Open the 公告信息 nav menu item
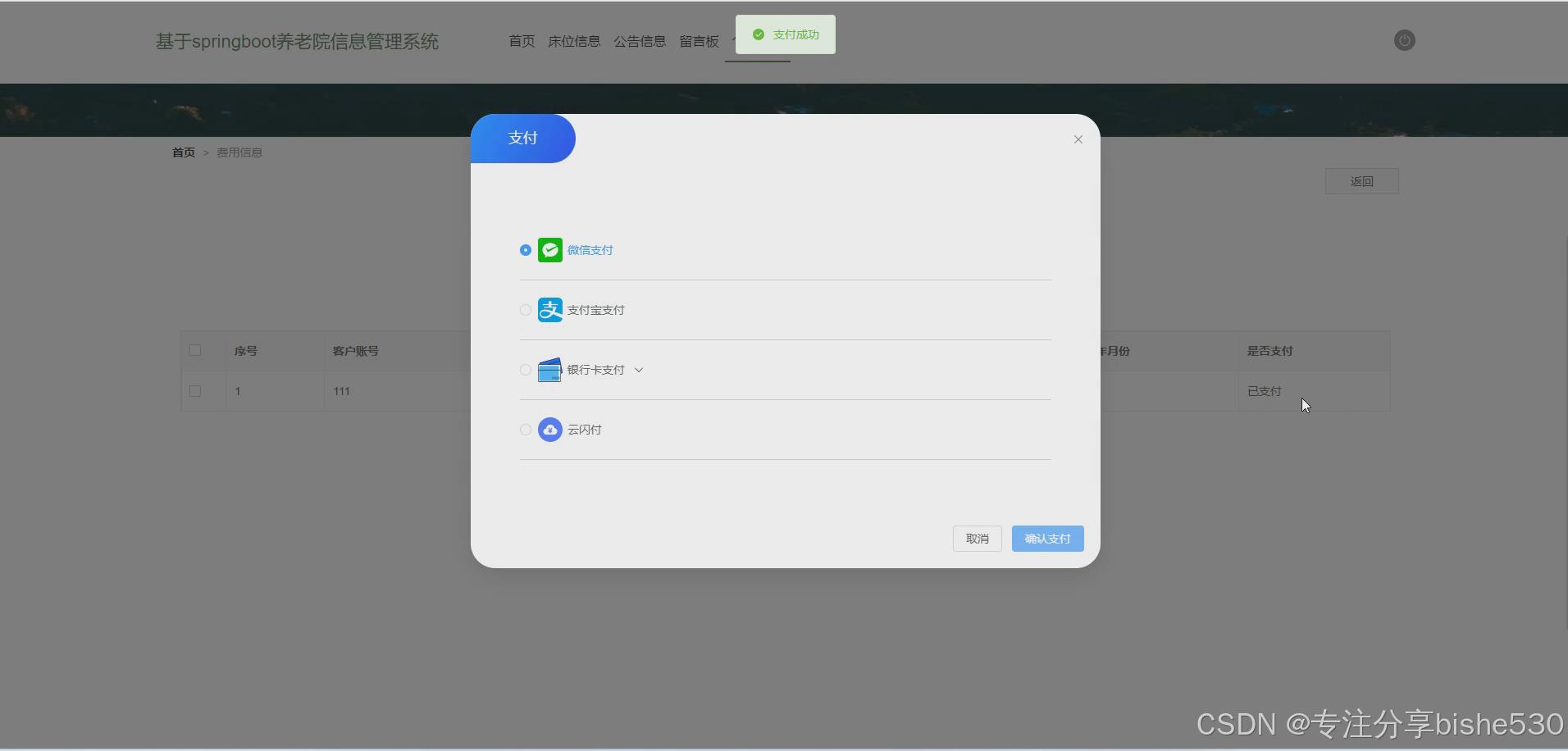 coord(640,41)
